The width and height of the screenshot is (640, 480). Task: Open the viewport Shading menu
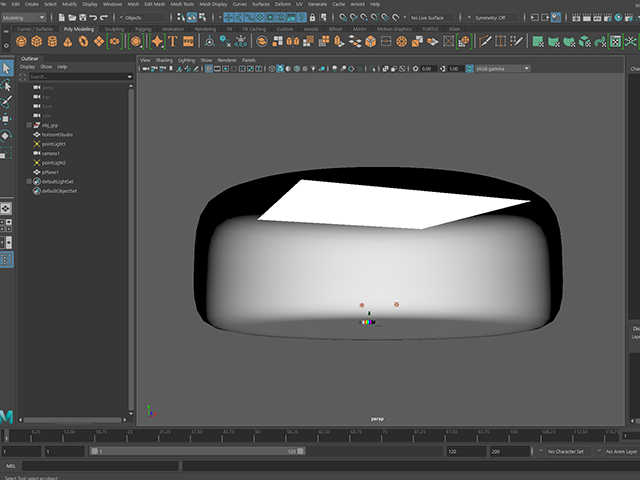point(164,60)
